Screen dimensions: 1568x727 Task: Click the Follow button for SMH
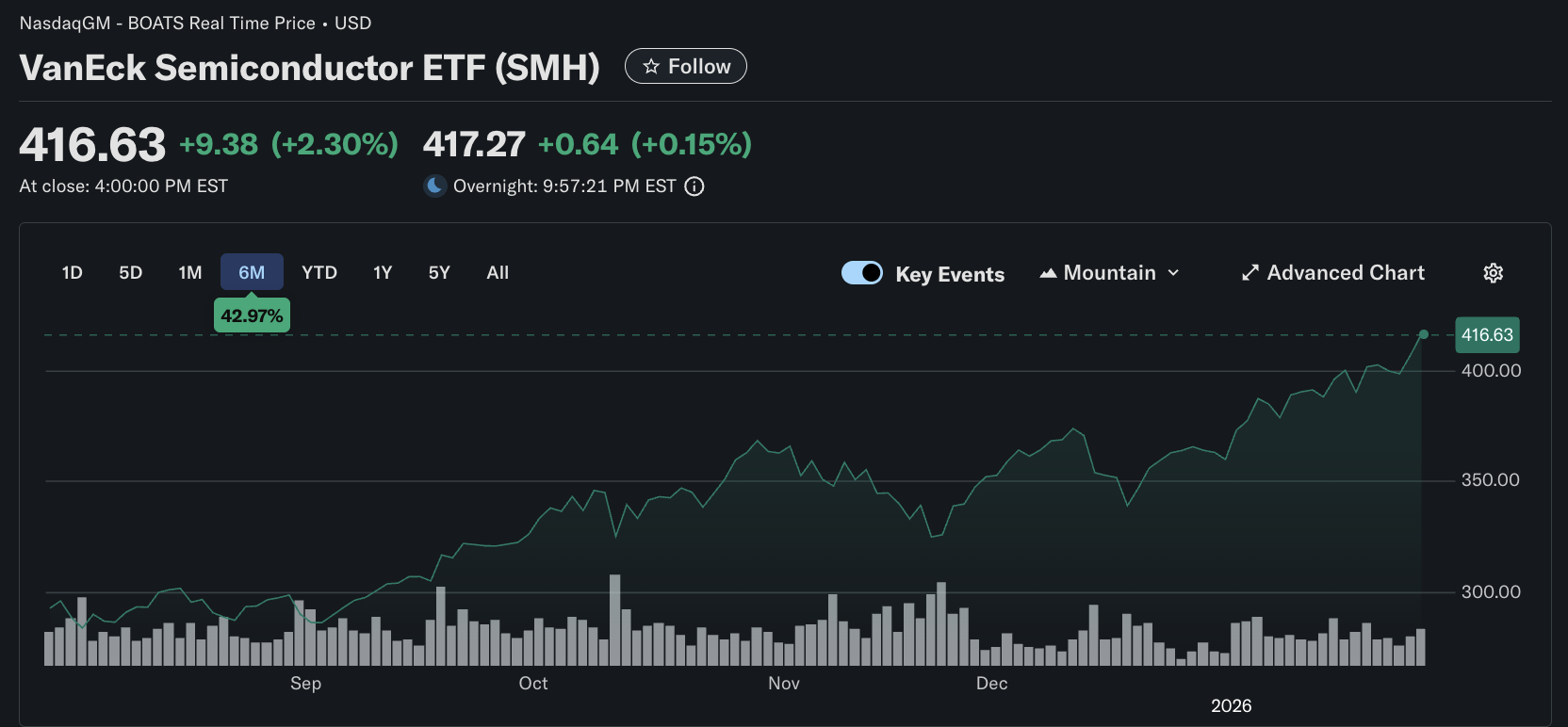pos(685,66)
